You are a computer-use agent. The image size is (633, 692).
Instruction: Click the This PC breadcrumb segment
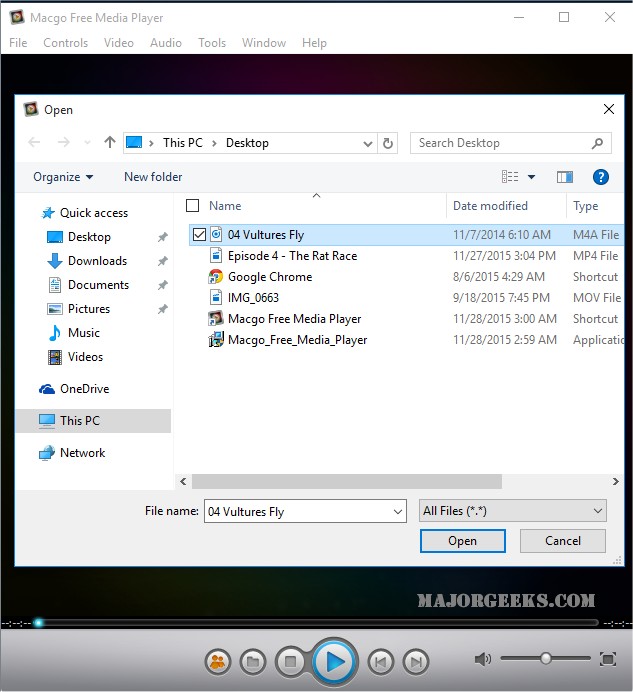pyautogui.click(x=183, y=143)
